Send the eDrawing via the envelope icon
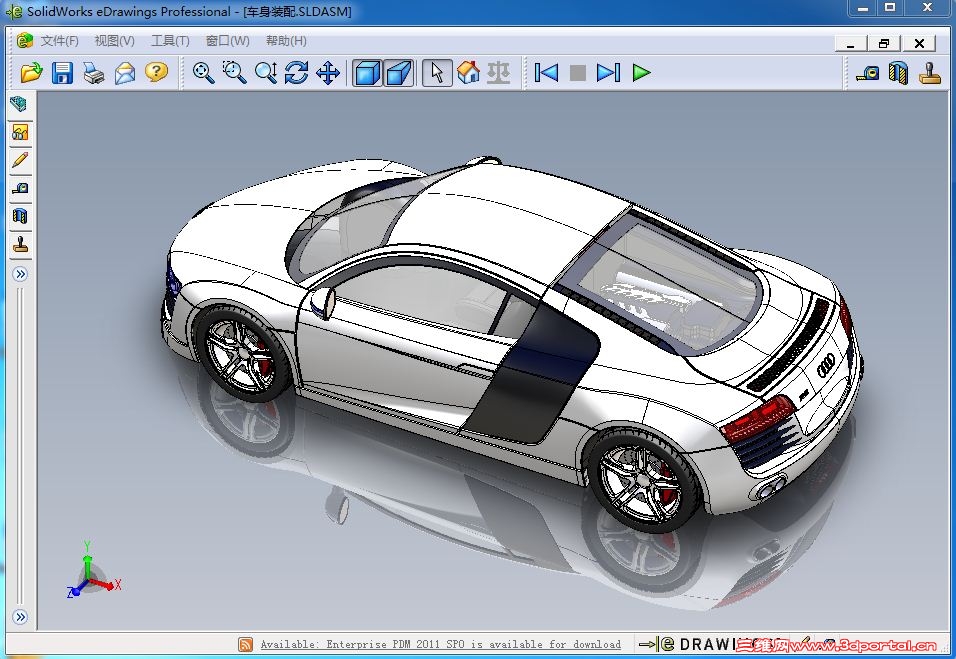 [x=125, y=73]
